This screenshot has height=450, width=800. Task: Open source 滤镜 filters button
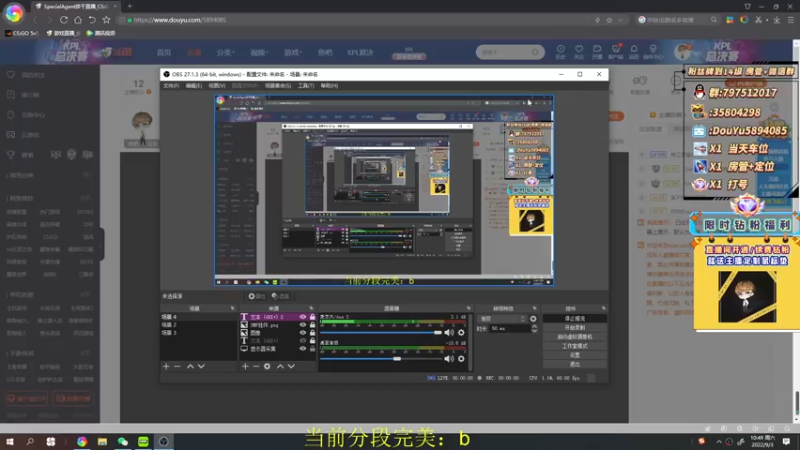point(280,296)
